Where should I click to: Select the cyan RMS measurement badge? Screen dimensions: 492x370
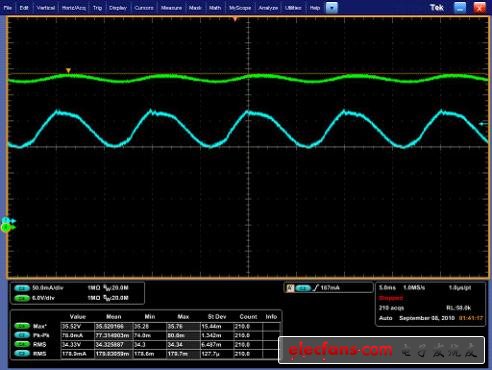22,354
